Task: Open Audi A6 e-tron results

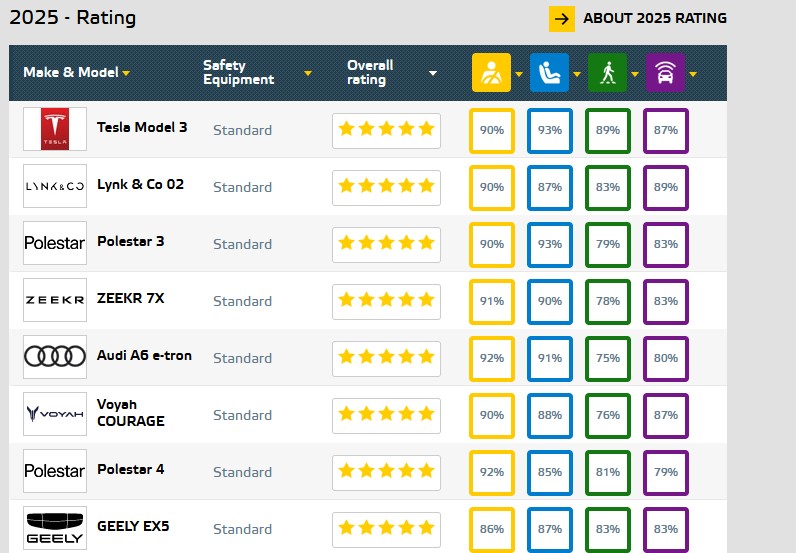Action: 144,355
